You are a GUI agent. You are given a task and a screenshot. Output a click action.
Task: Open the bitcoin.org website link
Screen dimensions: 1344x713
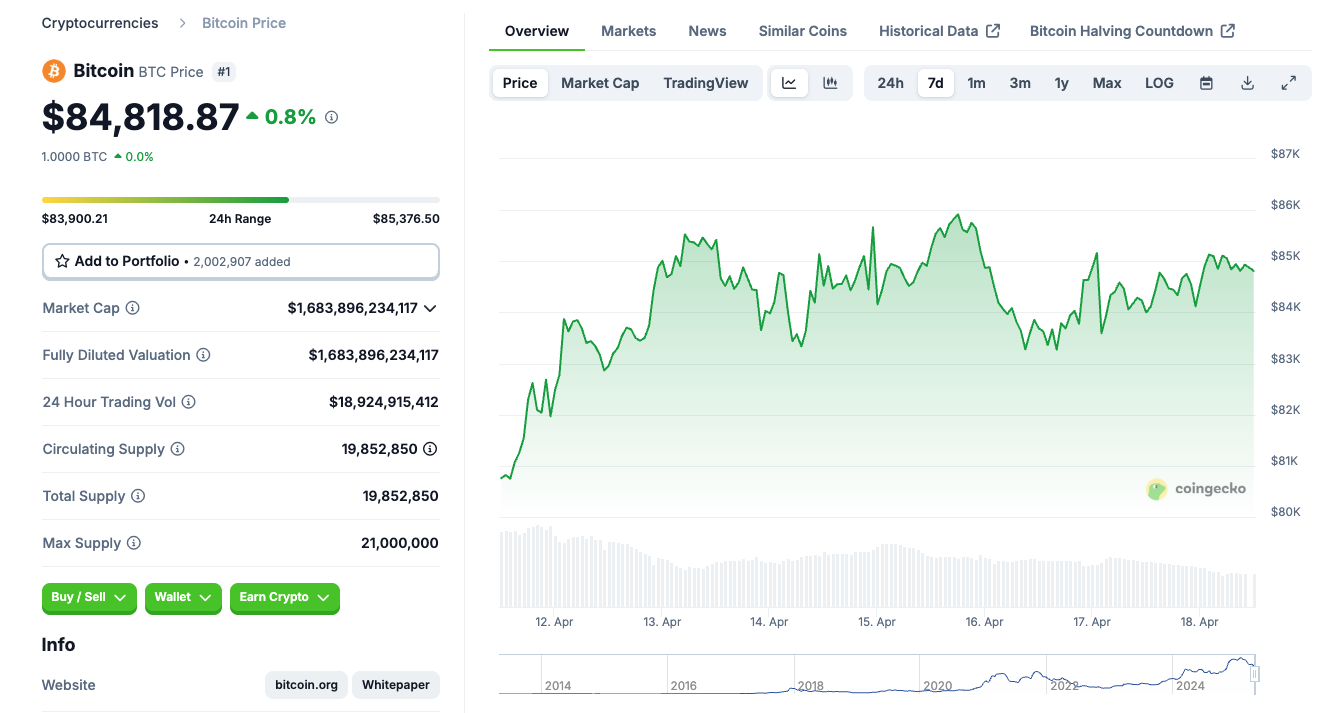(307, 685)
